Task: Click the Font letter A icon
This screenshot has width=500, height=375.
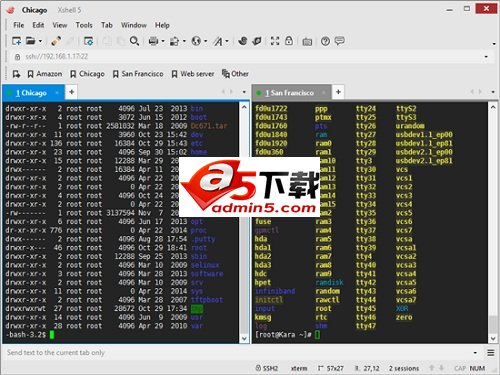Action: coord(218,41)
